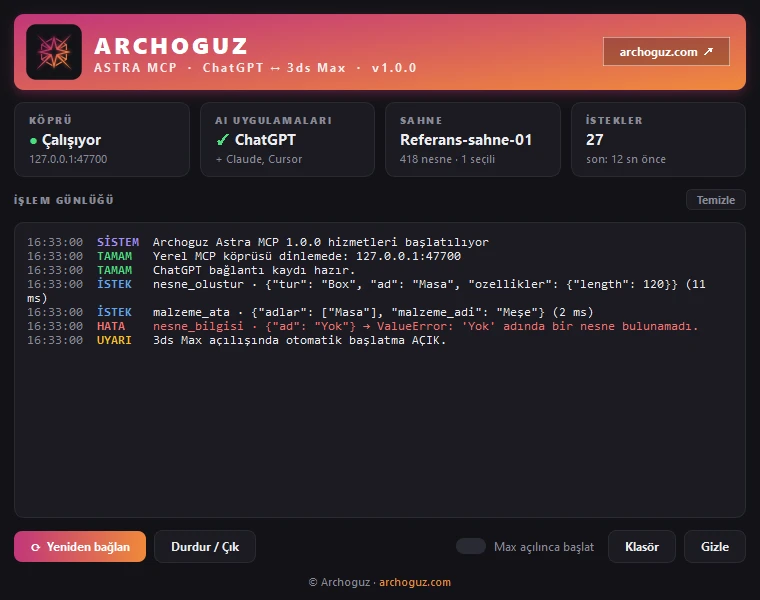The height and width of the screenshot is (600, 760).
Task: Click the UYARI otomatik başlatma log line
Action: 237,340
